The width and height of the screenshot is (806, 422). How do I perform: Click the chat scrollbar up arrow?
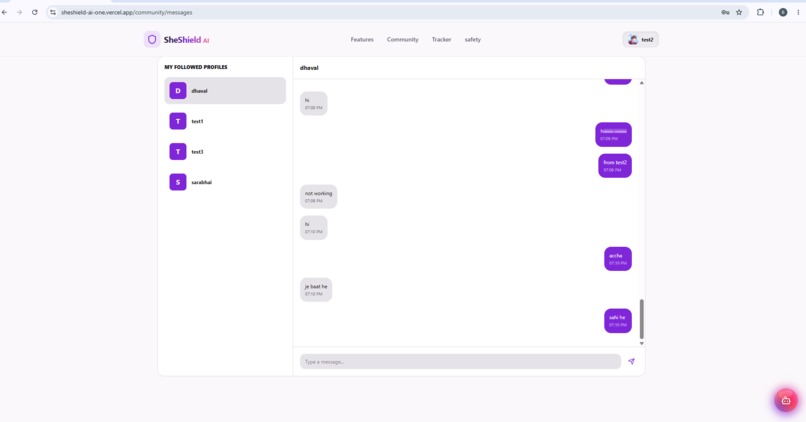642,83
